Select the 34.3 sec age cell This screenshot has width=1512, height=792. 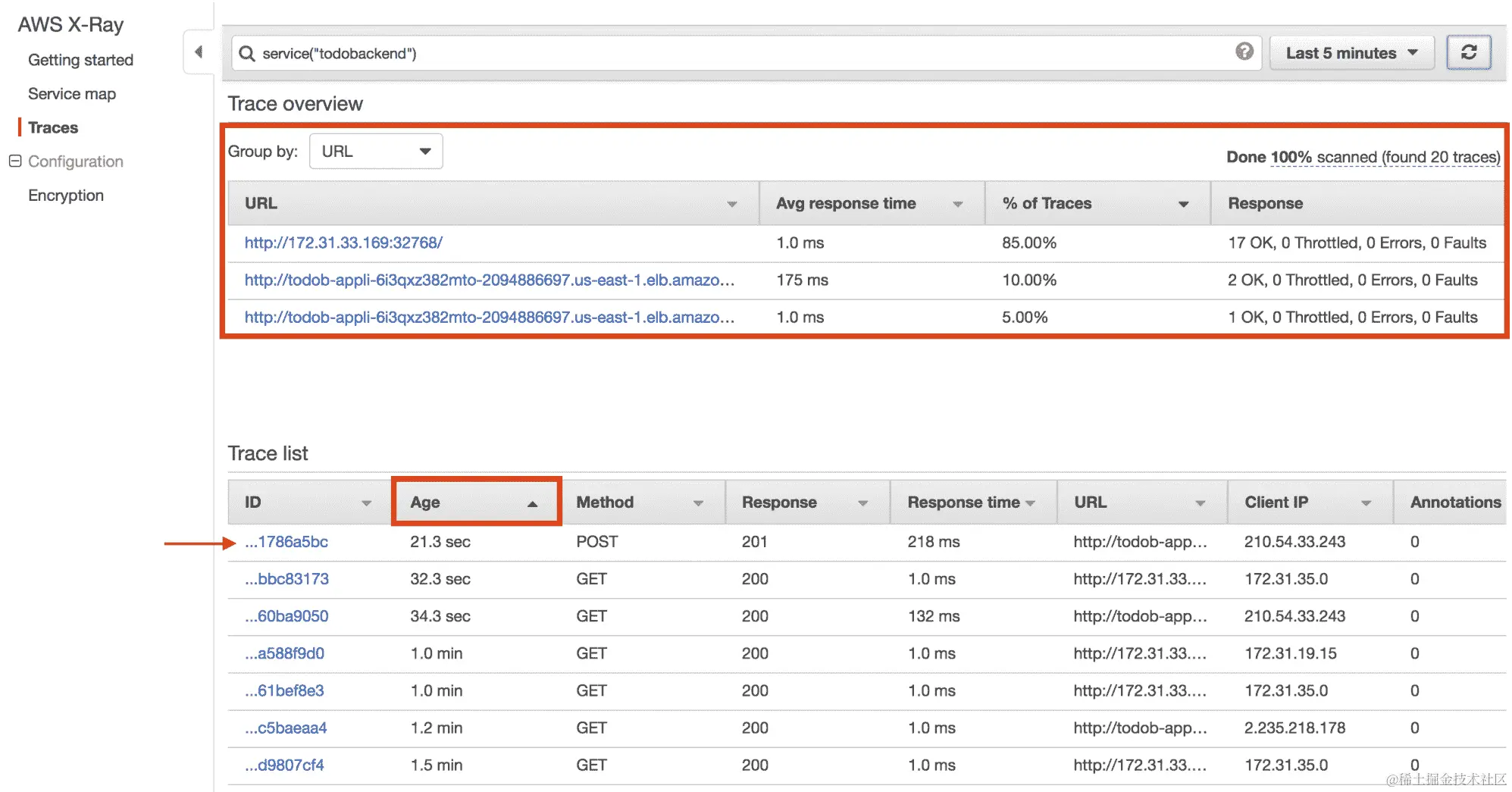(x=440, y=616)
